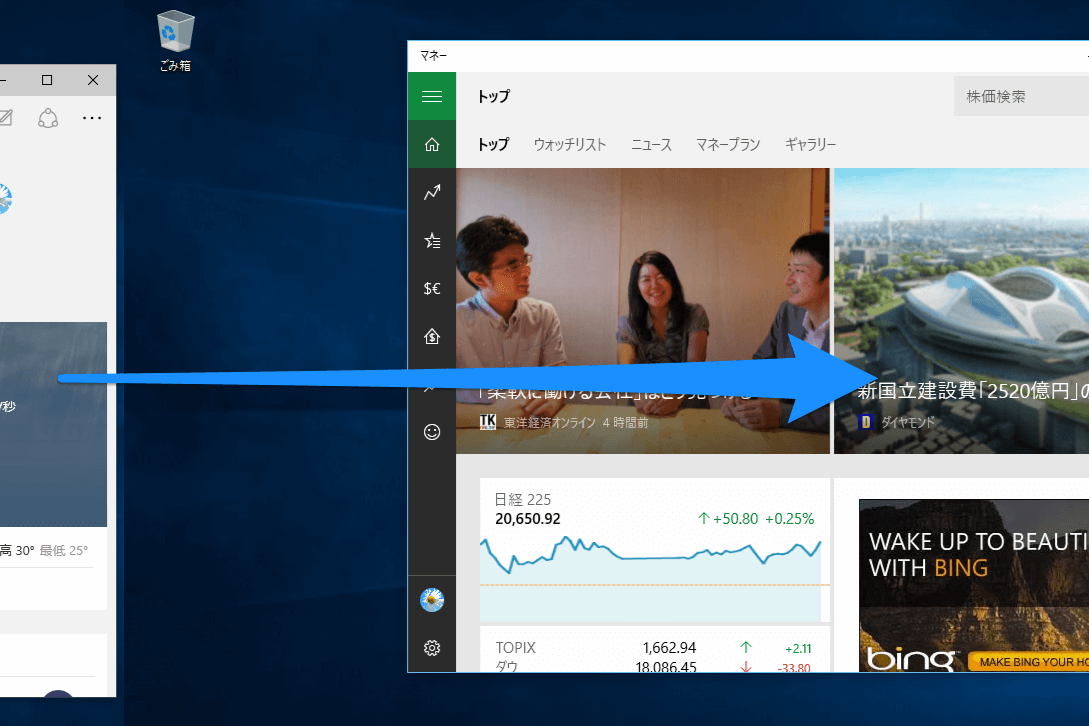
Task: Click the smiley feedback icon in sidebar
Action: click(431, 432)
